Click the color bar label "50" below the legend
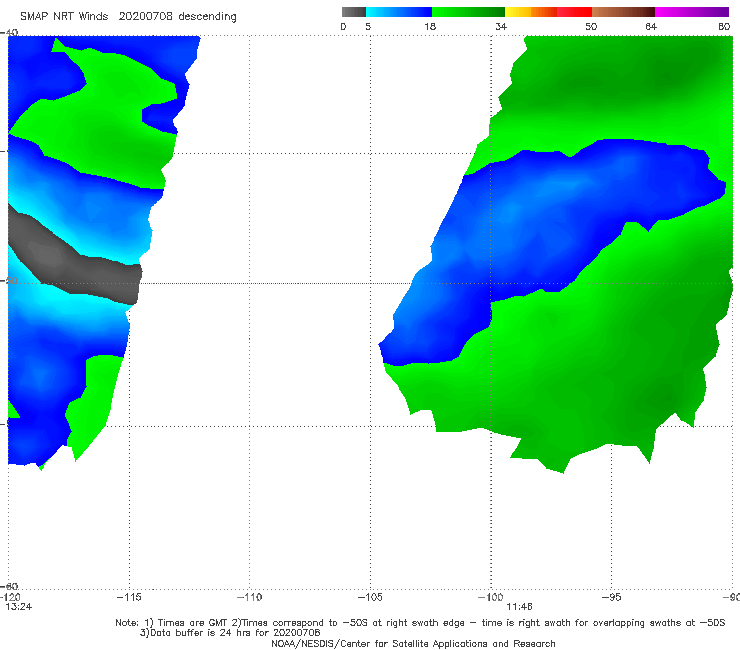The height and width of the screenshot is (650, 740). coord(591,26)
